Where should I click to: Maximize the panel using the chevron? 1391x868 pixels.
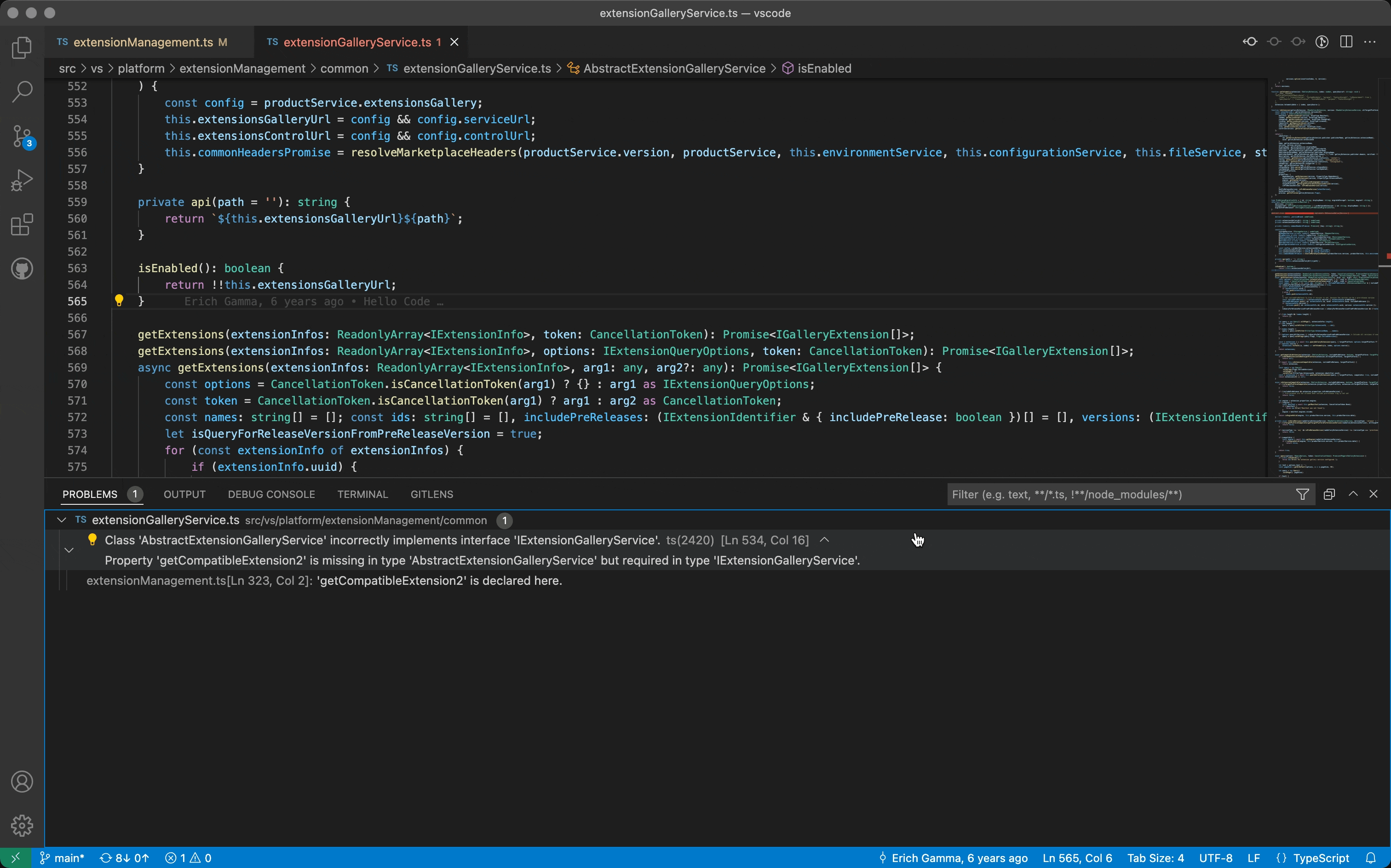coord(1352,494)
